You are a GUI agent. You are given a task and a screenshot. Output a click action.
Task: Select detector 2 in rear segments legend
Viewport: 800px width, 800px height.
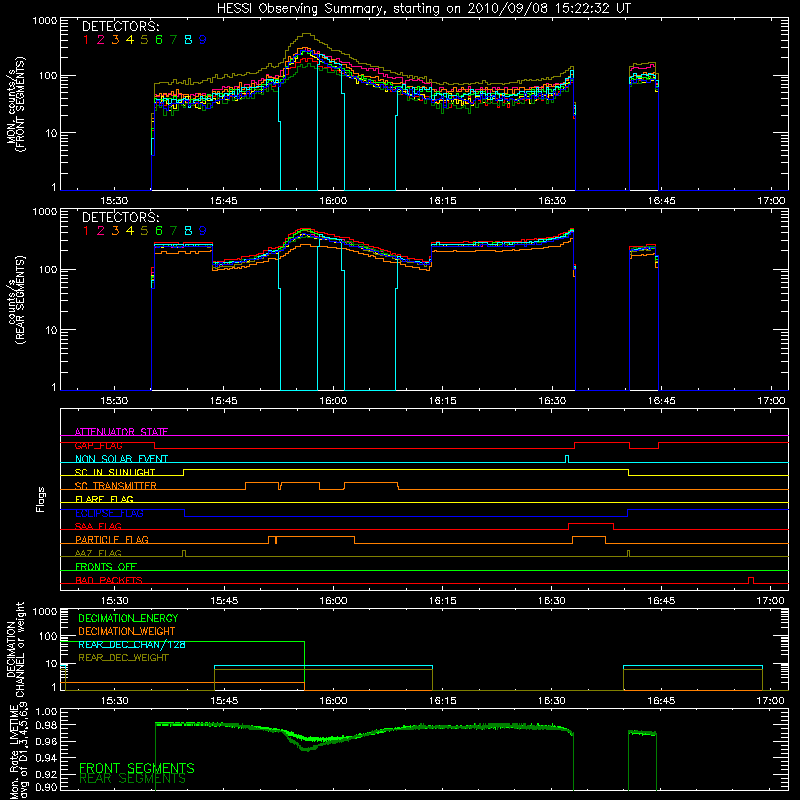(x=101, y=231)
